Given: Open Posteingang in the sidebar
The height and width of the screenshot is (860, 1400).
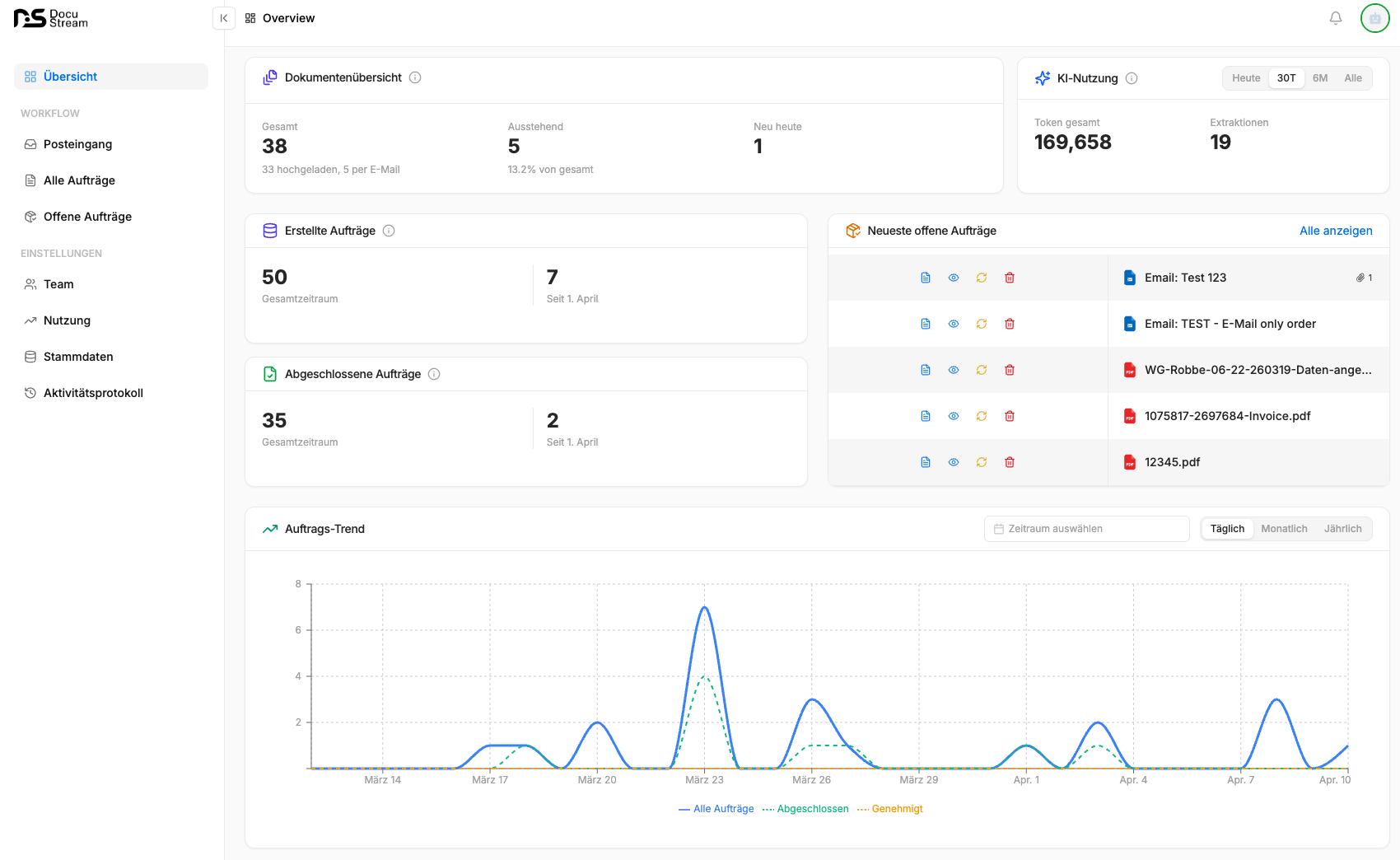Looking at the screenshot, I should coord(77,144).
